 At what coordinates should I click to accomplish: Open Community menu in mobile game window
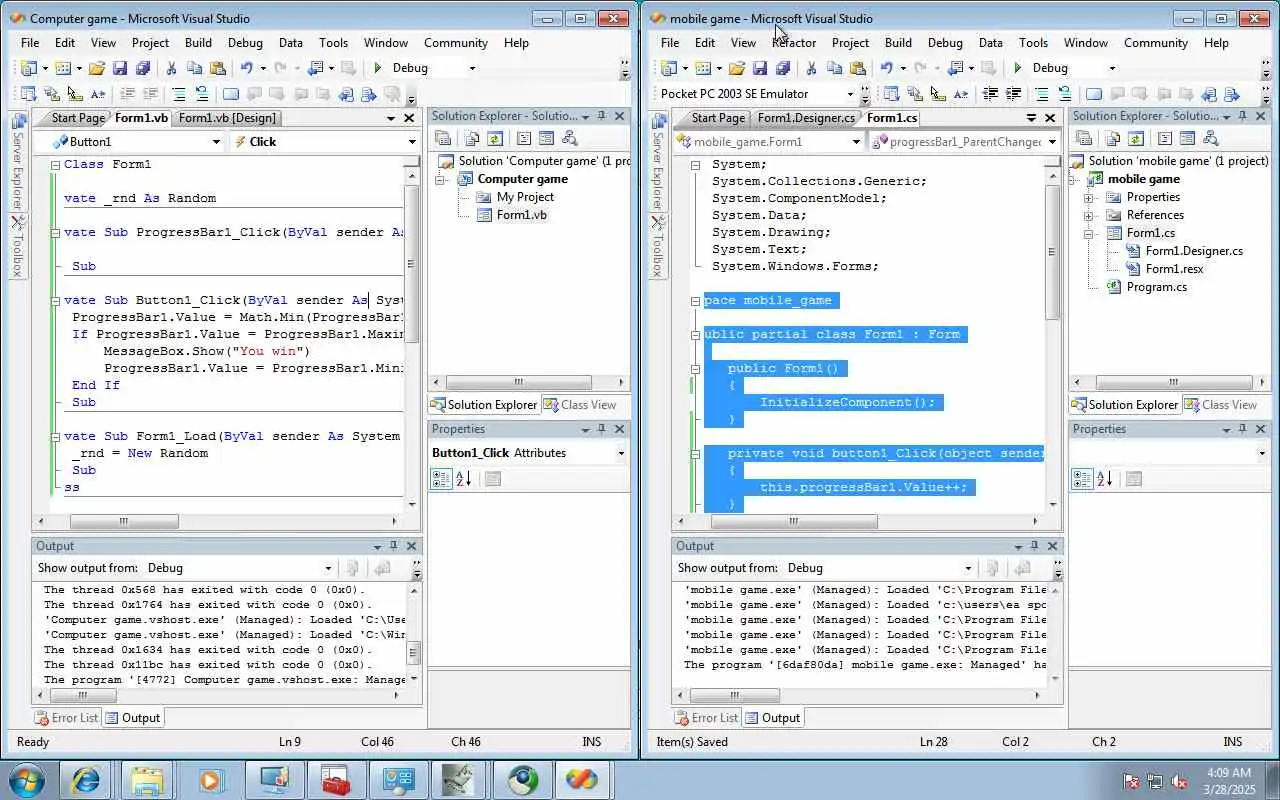pyautogui.click(x=1155, y=43)
